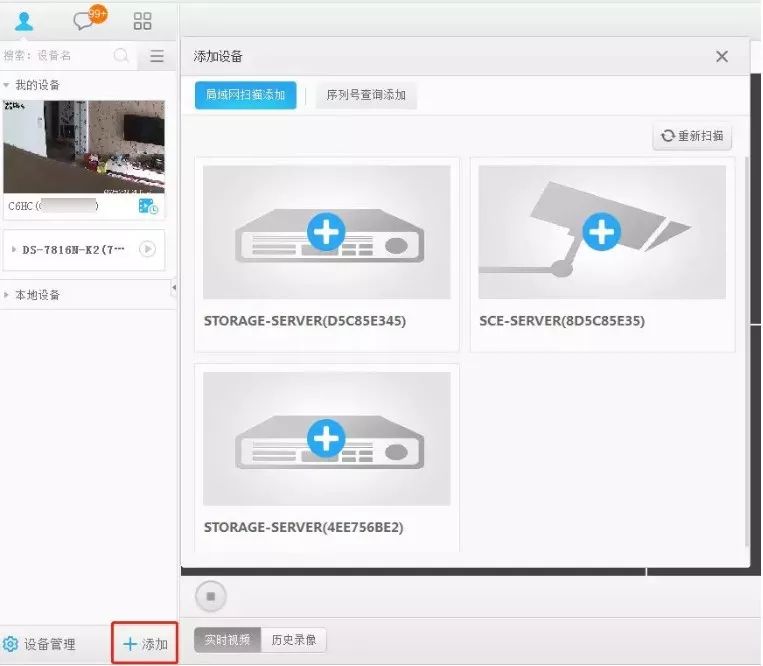Image resolution: width=763 pixels, height=666 pixels.
Task: Click the playback icon on C6HC camera
Action: click(148, 206)
